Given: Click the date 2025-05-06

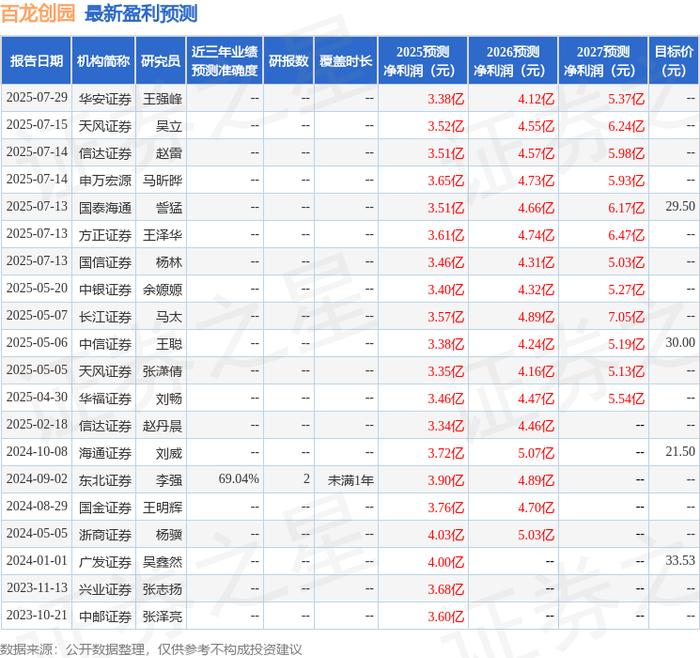Looking at the screenshot, I should [x=37, y=342].
